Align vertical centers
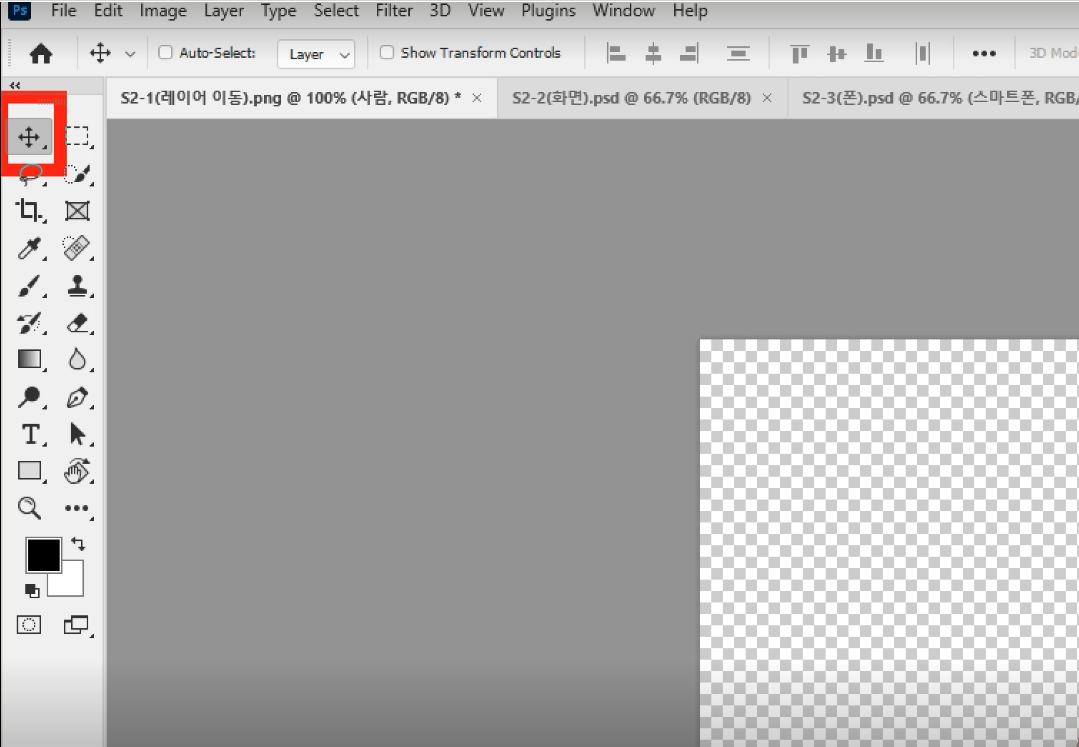The height and width of the screenshot is (747, 1079). (837, 53)
